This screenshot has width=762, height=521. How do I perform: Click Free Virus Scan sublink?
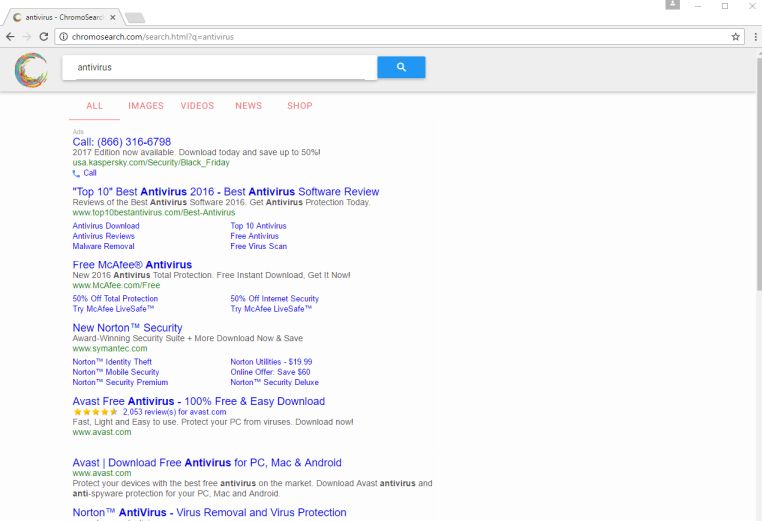[259, 246]
